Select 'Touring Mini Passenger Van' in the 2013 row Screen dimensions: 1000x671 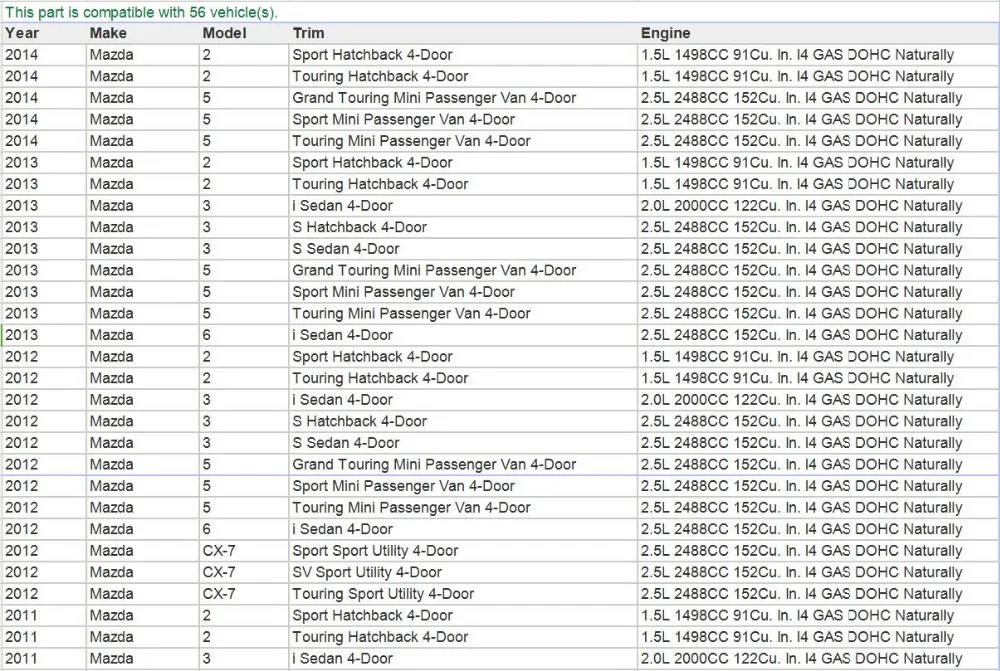click(x=386, y=314)
